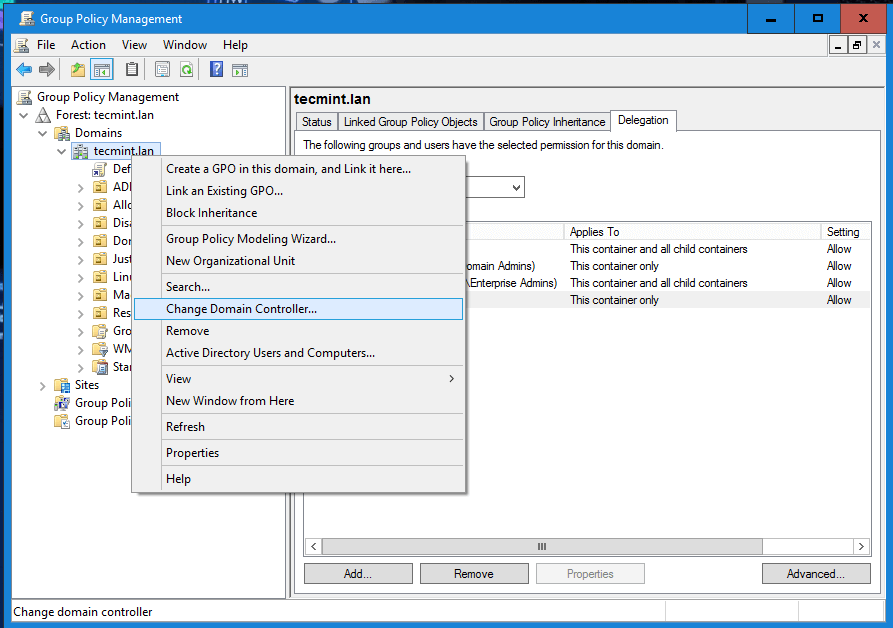Click the Show/Hide Console Tree toolbar icon

[101, 69]
